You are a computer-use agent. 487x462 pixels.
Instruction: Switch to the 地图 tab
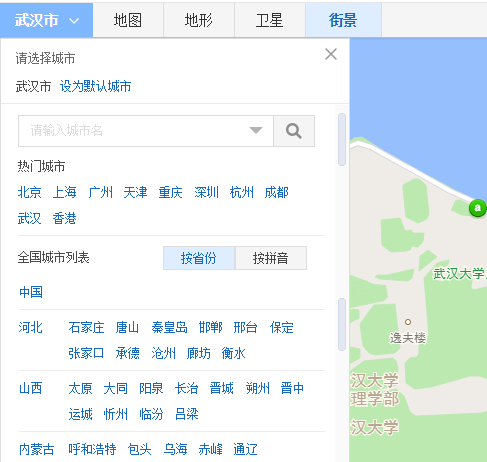(128, 20)
